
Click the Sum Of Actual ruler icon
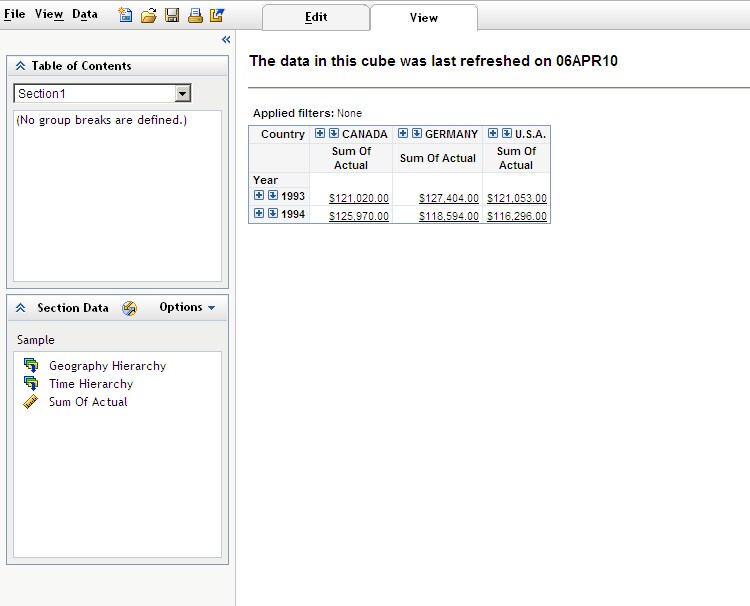point(31,402)
